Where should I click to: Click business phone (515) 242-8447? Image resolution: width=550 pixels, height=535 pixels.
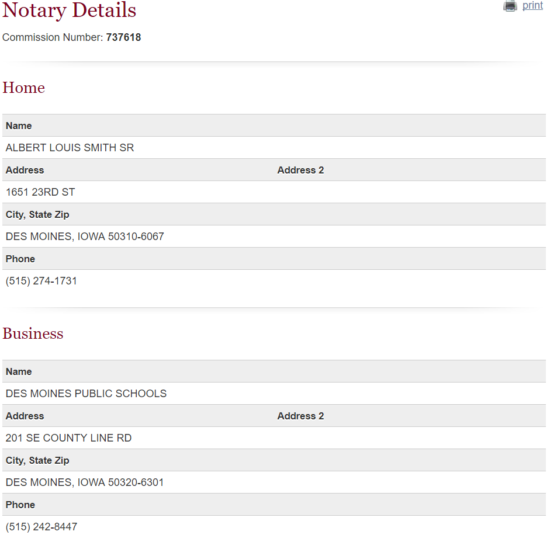[x=41, y=527]
